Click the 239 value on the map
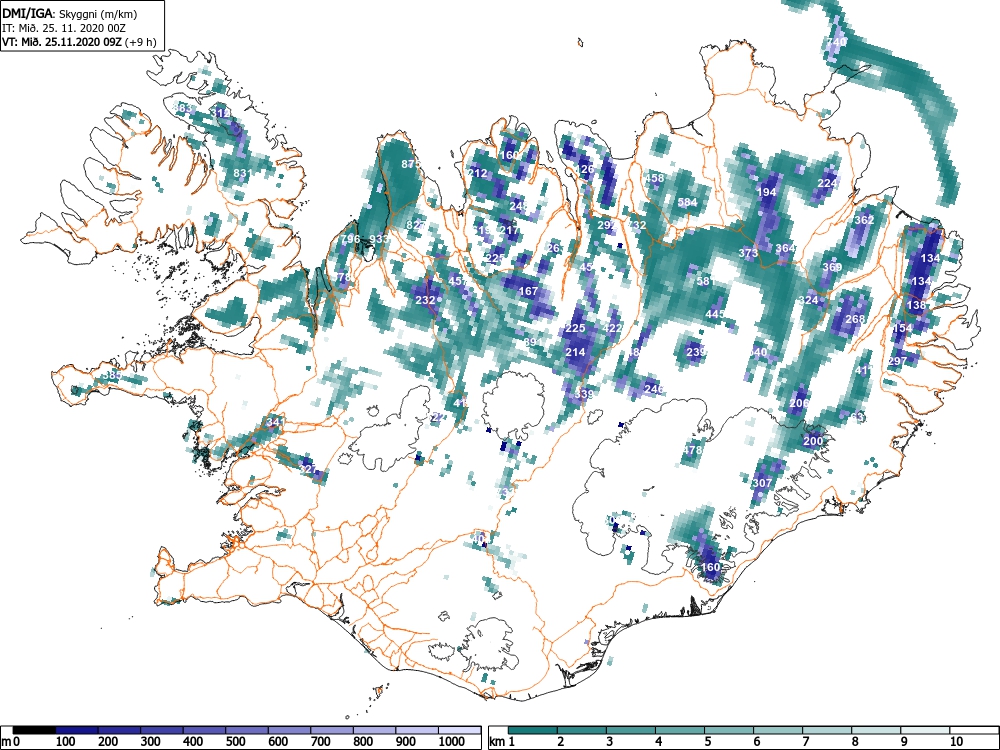The width and height of the screenshot is (1000, 750). (696, 352)
